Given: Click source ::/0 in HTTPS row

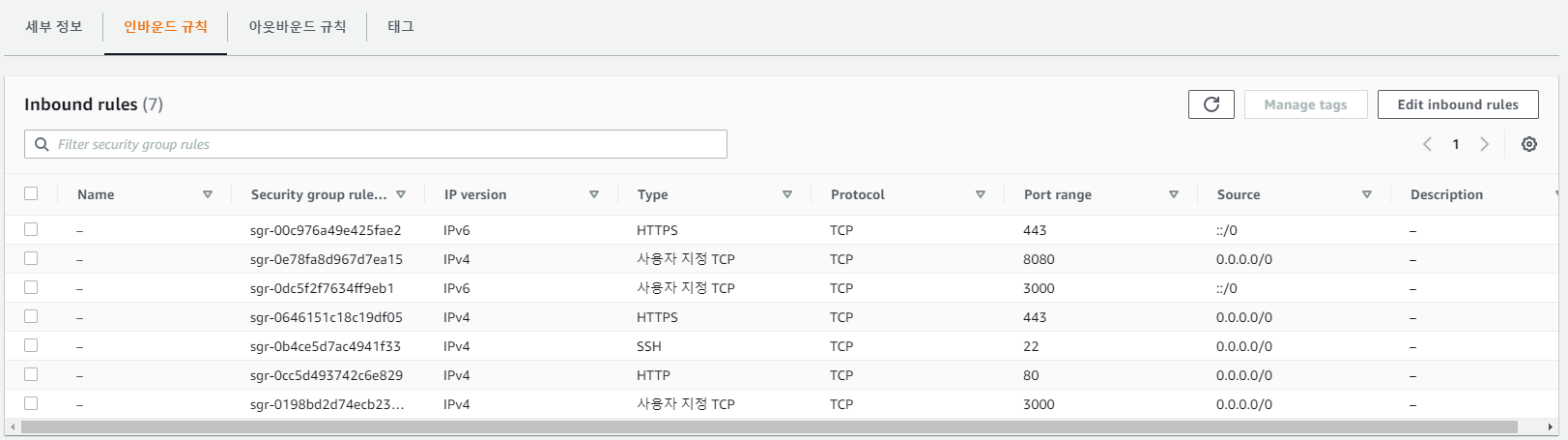Looking at the screenshot, I should 1226,230.
